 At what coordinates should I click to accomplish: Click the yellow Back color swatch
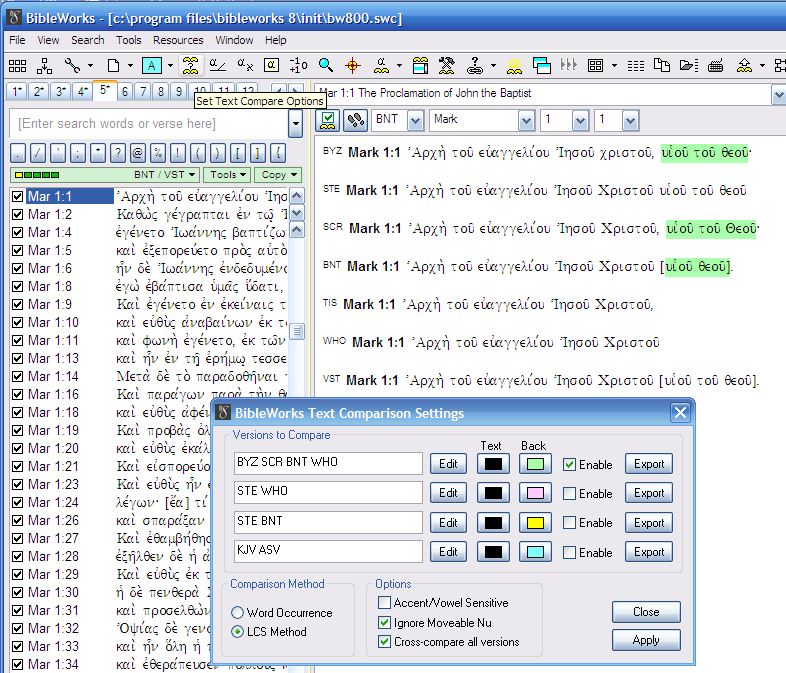point(534,523)
